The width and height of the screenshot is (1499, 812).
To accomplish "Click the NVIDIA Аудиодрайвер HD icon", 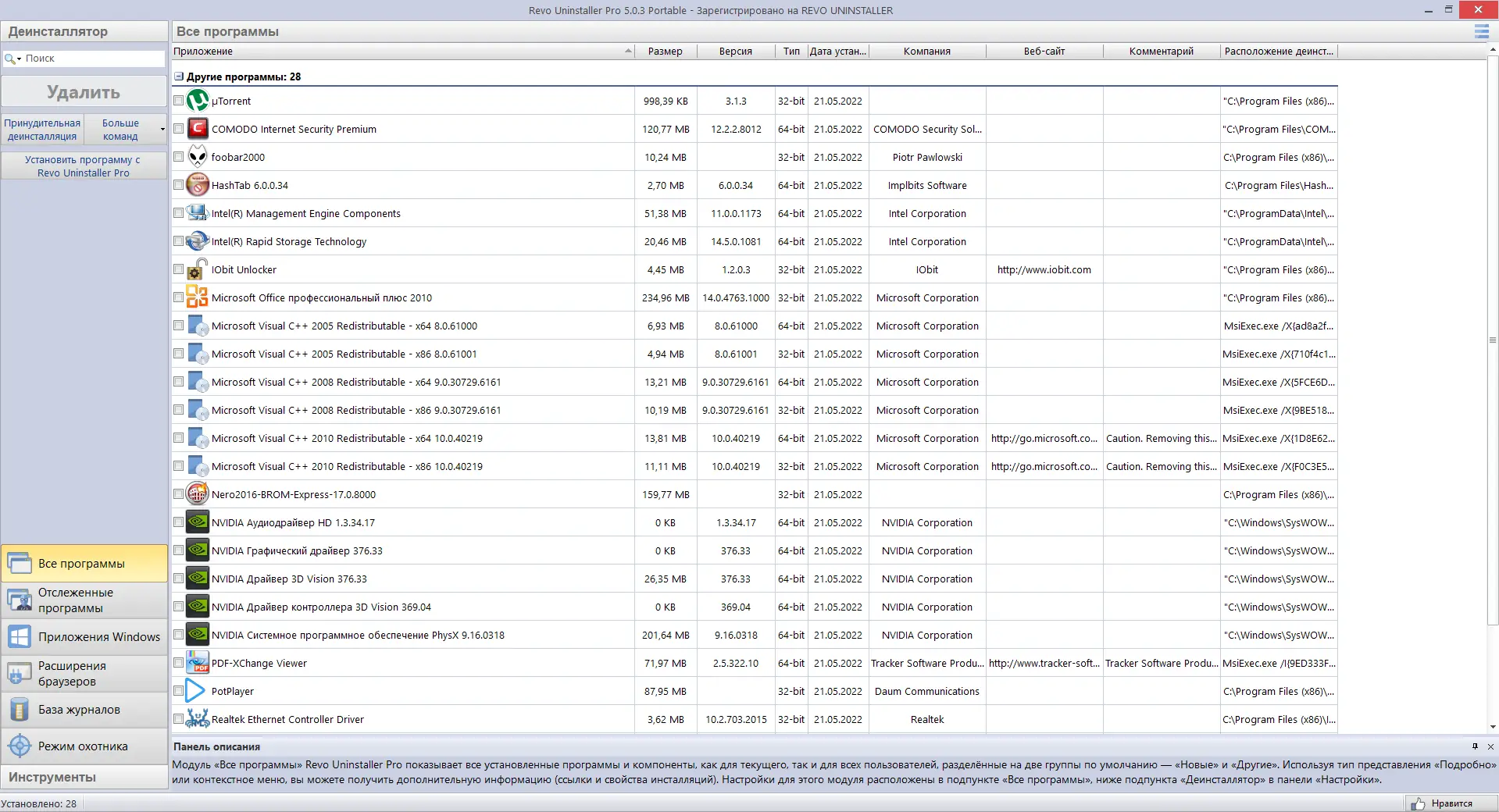I will (198, 522).
